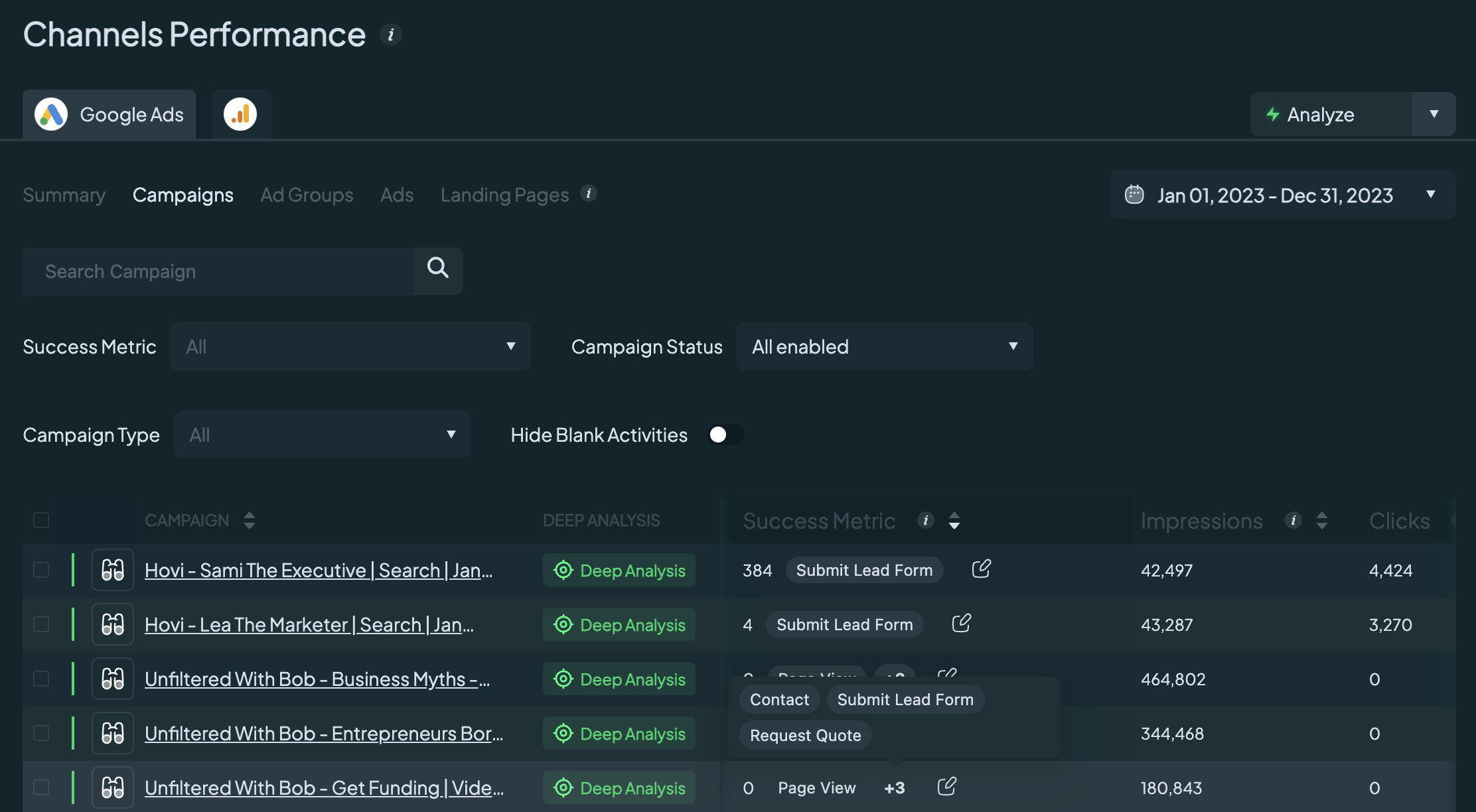The width and height of the screenshot is (1476, 812).
Task: Click the 4,424 clicks value
Action: pyautogui.click(x=1390, y=570)
